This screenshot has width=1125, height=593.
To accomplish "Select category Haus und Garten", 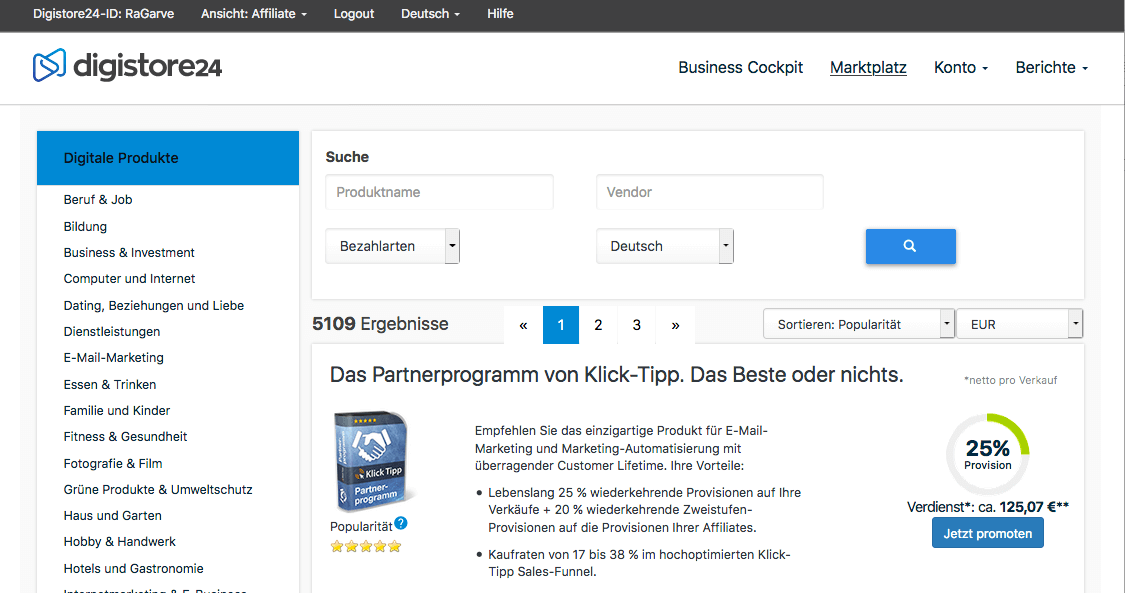I will click(113, 515).
